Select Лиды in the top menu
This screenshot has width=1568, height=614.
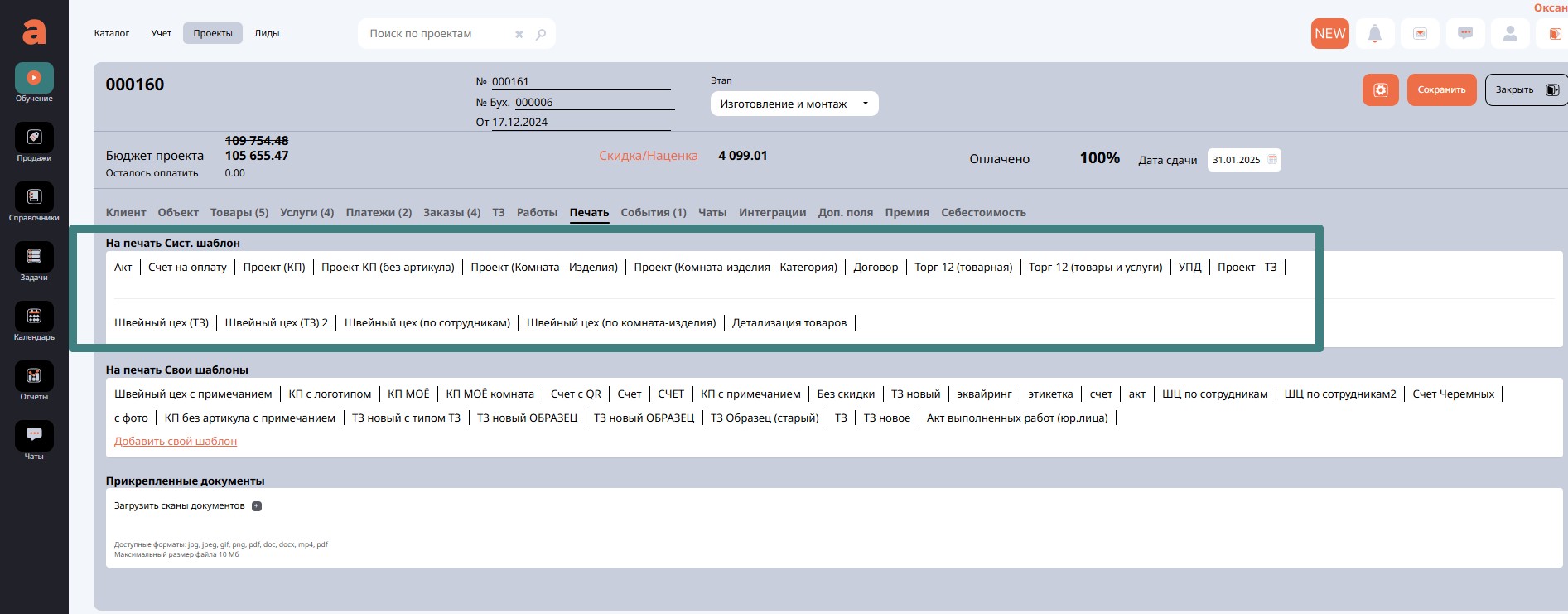(x=267, y=34)
